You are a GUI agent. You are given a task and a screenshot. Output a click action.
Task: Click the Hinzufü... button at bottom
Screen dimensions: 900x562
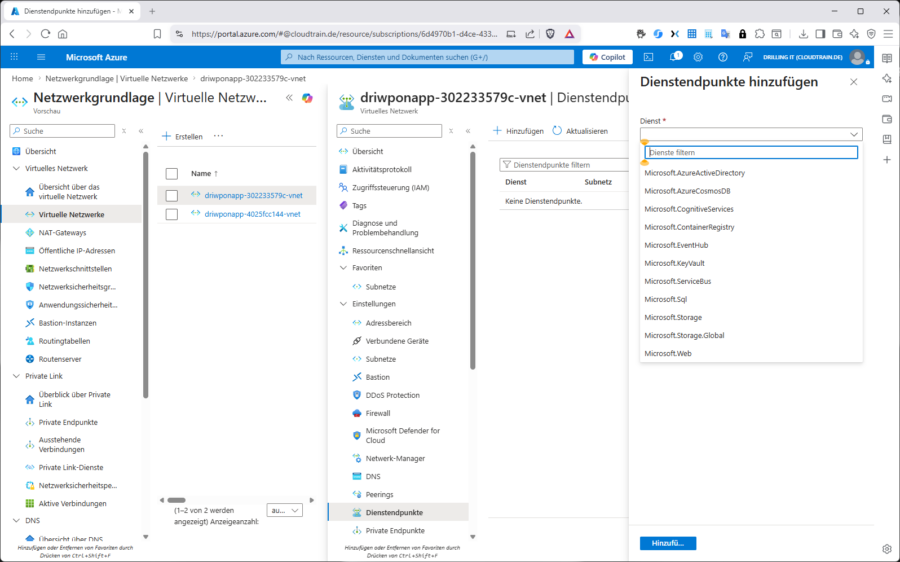click(668, 543)
